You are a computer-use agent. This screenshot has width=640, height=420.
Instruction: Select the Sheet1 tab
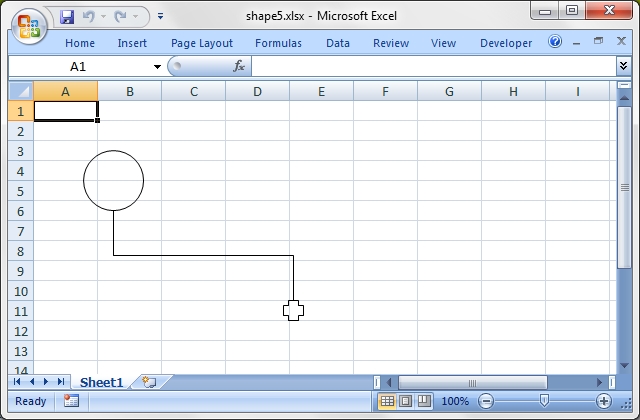[x=101, y=382]
